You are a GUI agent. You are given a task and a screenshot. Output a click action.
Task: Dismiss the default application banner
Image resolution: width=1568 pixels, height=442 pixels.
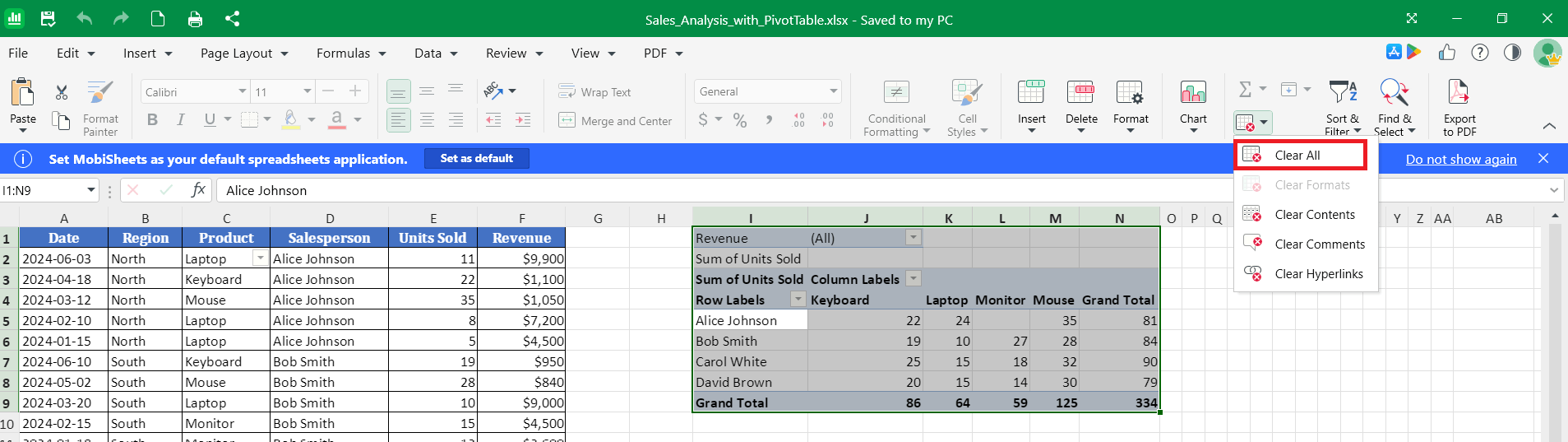pos(1543,158)
